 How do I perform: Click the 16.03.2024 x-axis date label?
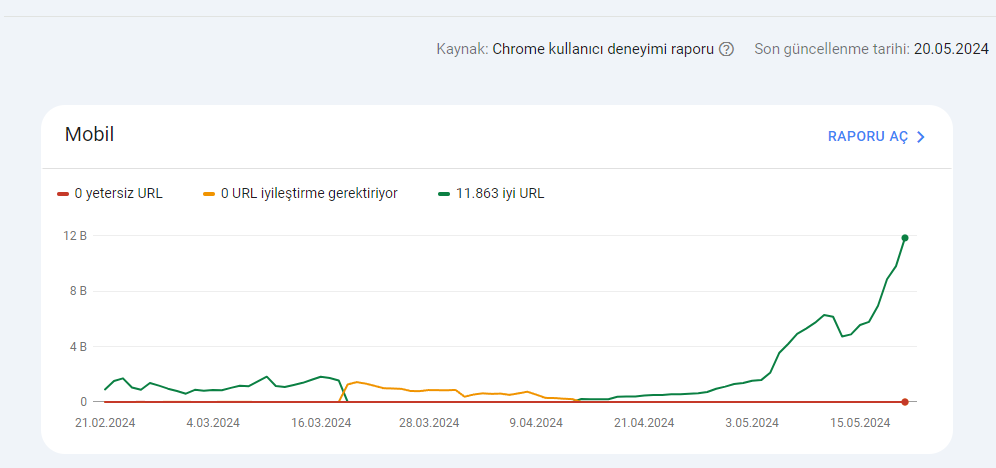point(321,423)
